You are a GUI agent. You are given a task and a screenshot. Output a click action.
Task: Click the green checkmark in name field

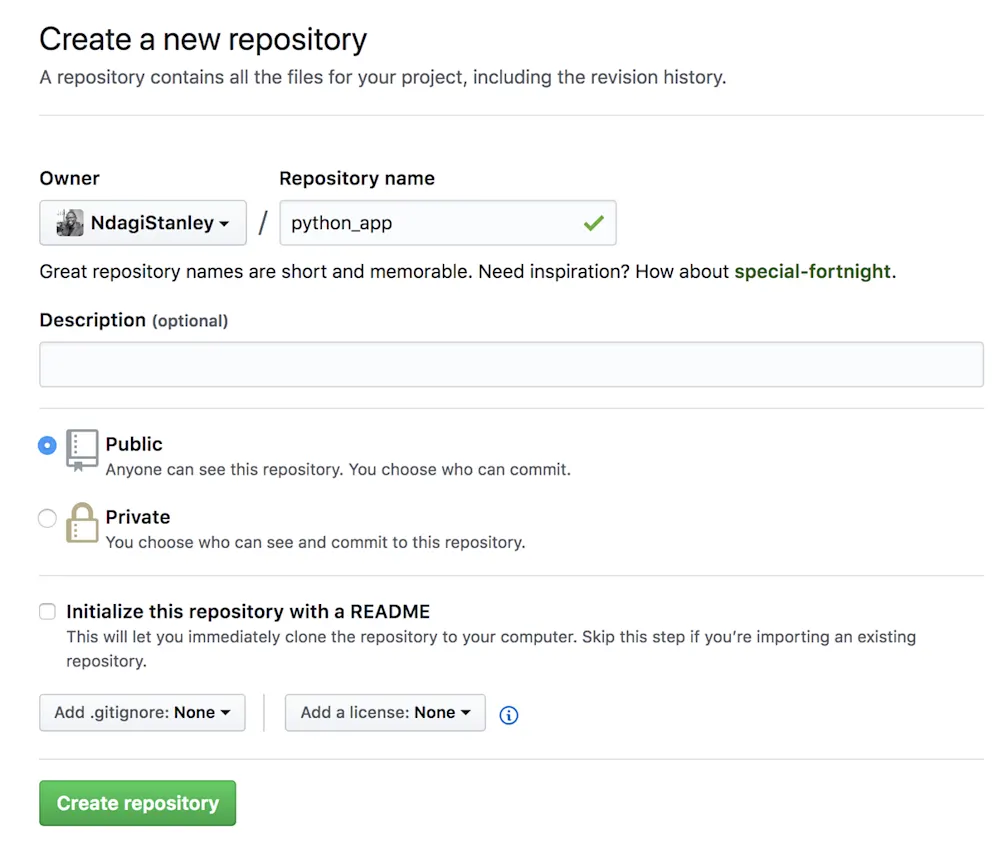click(594, 223)
